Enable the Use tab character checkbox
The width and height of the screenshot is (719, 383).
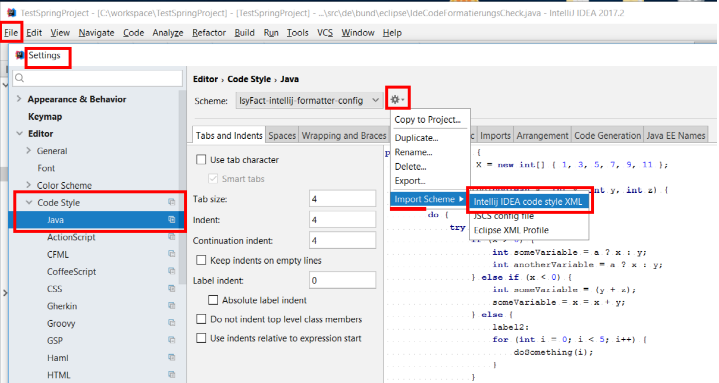201,160
